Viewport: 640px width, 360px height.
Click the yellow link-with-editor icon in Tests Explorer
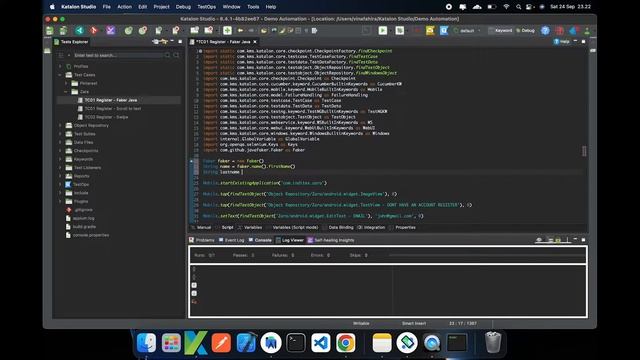coord(164,42)
